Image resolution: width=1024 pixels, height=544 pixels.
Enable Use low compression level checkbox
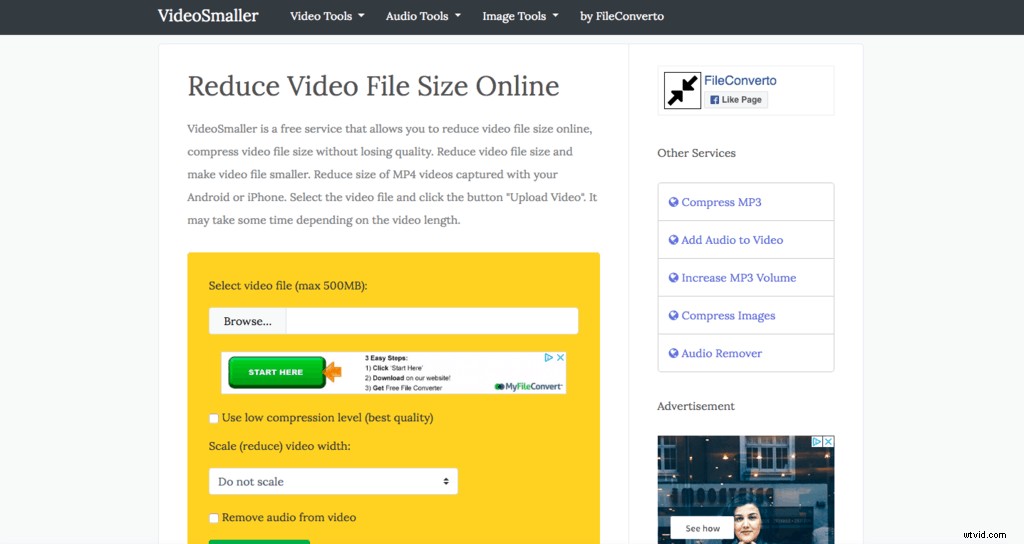214,418
